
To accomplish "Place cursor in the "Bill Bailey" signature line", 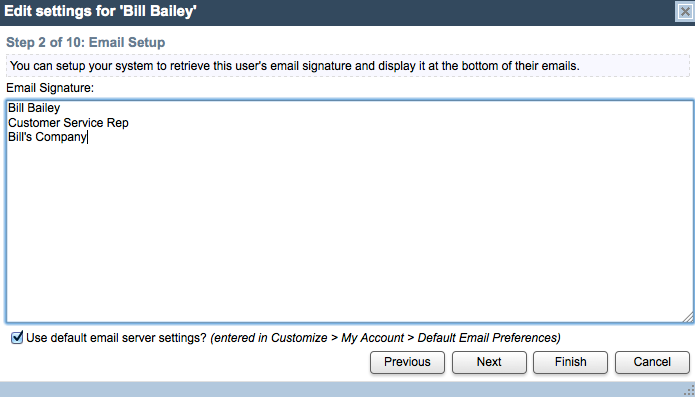I will [34, 108].
